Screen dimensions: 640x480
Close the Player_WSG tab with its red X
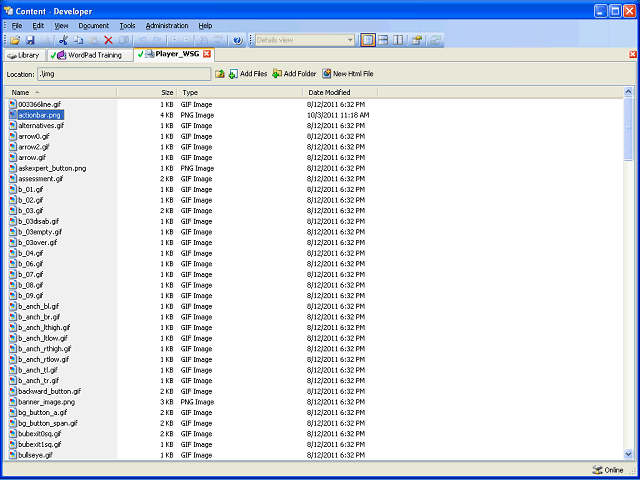click(x=207, y=54)
